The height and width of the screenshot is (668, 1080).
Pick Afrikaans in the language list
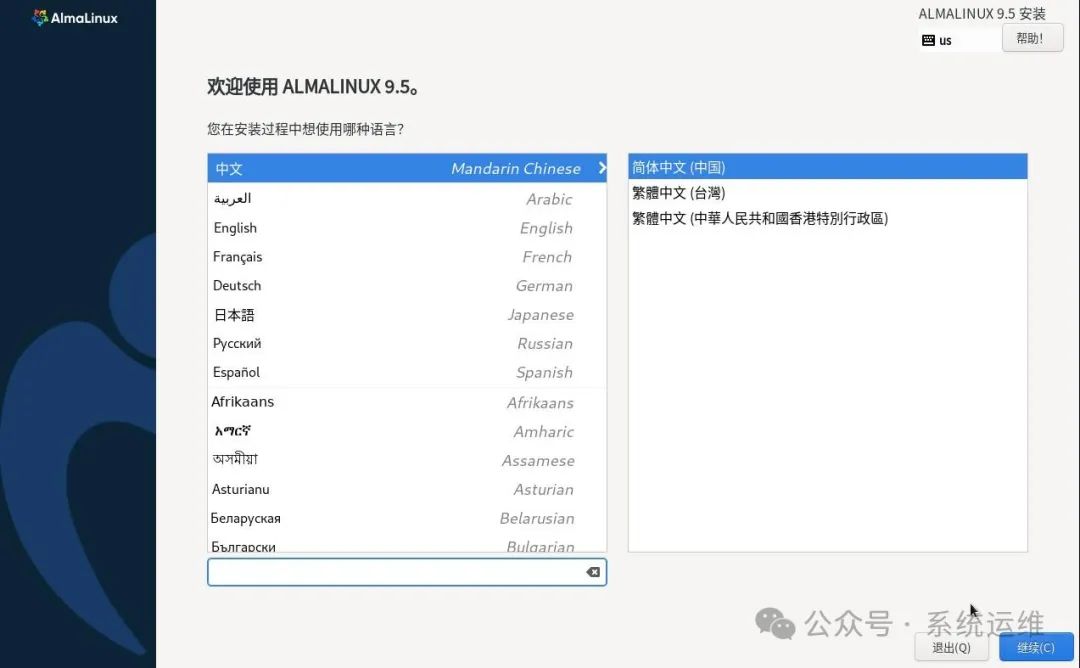[x=407, y=401]
